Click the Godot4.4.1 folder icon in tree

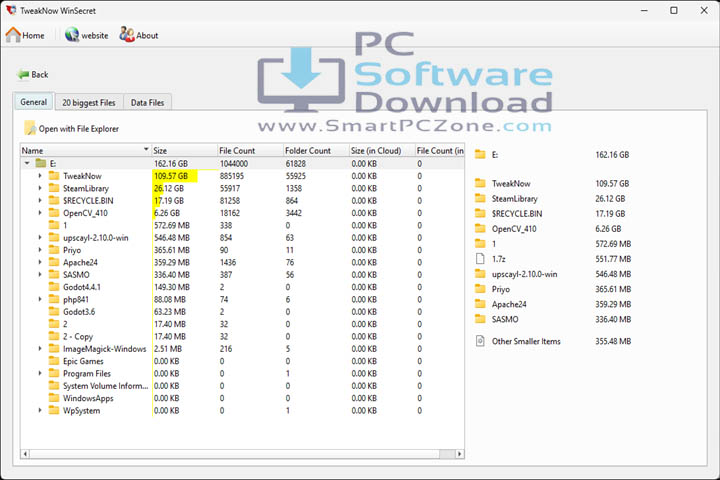point(54,287)
